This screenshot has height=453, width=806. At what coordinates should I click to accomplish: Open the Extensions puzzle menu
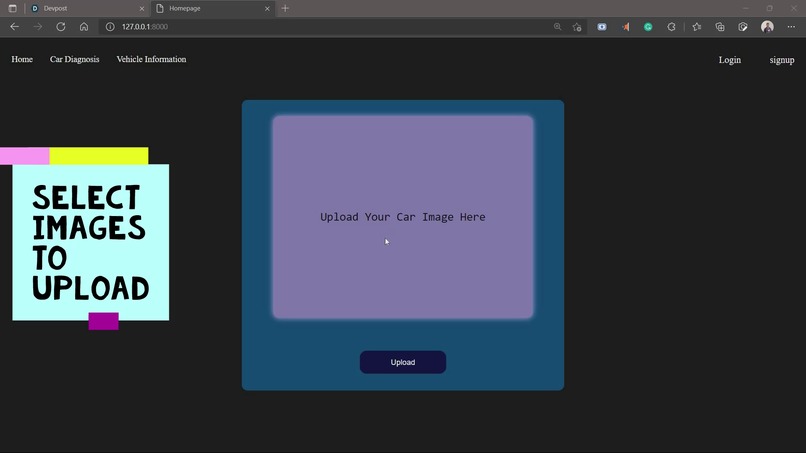coord(671,27)
